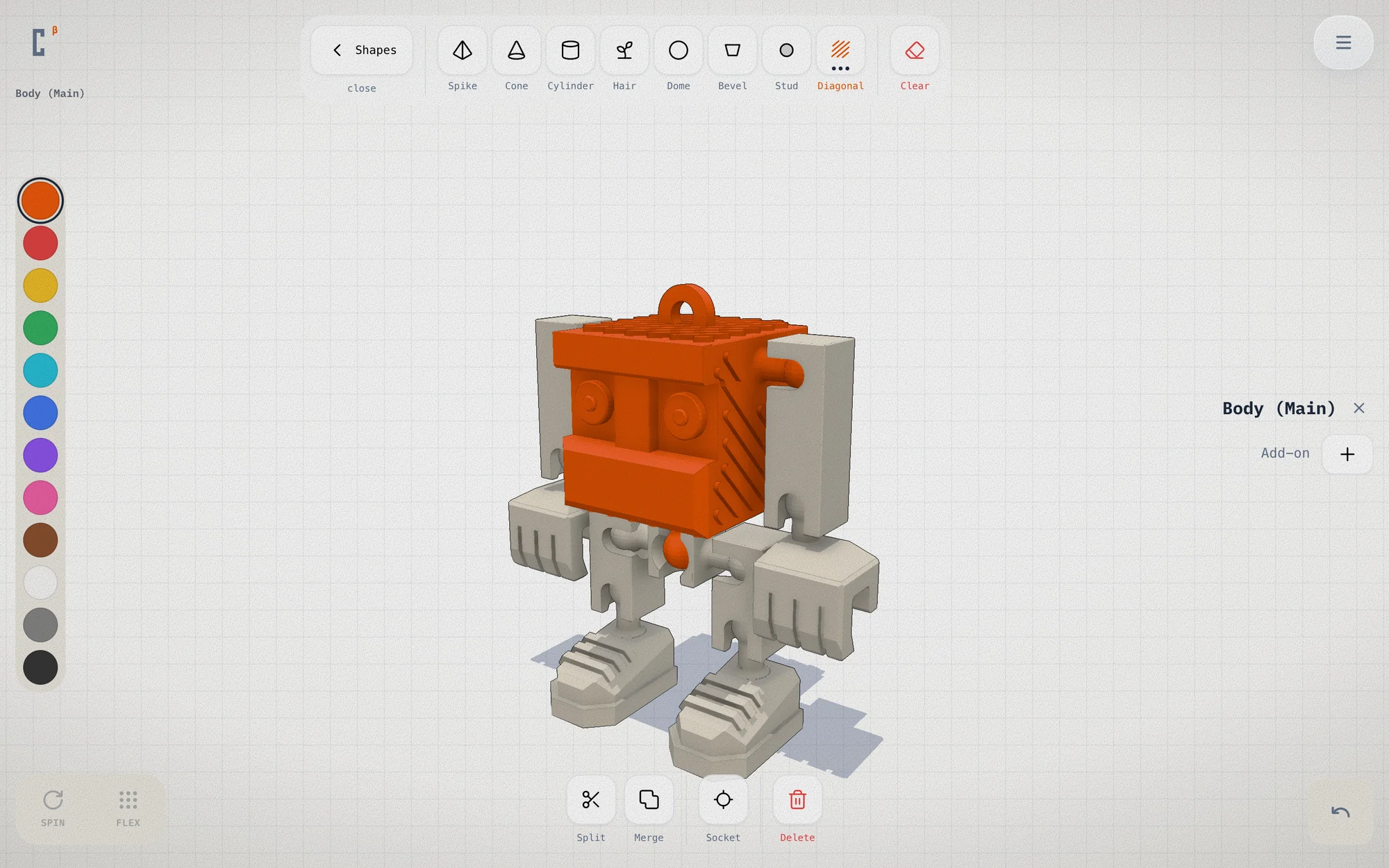Image resolution: width=1389 pixels, height=868 pixels.
Task: Pick the Cylinder shape tool
Action: point(570,51)
